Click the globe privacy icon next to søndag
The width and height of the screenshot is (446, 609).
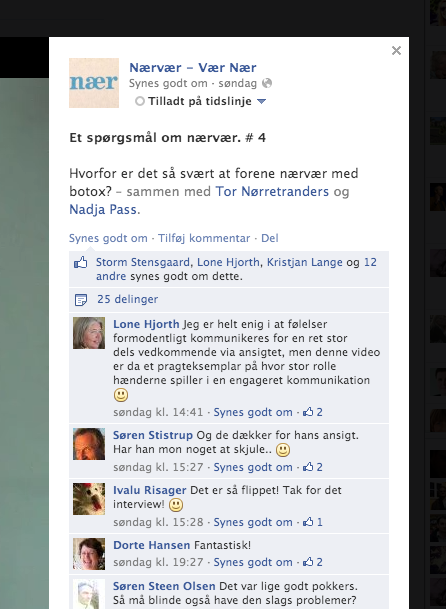pyautogui.click(x=267, y=83)
